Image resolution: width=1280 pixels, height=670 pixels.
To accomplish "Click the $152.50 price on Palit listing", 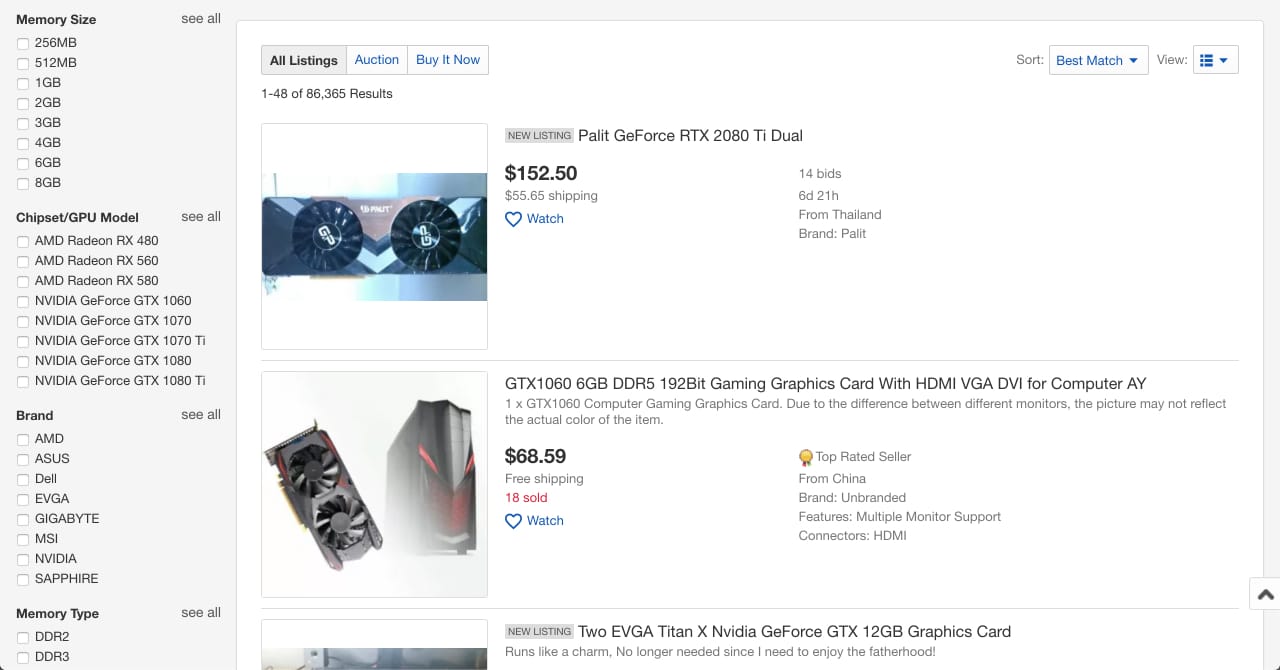I will pos(541,173).
